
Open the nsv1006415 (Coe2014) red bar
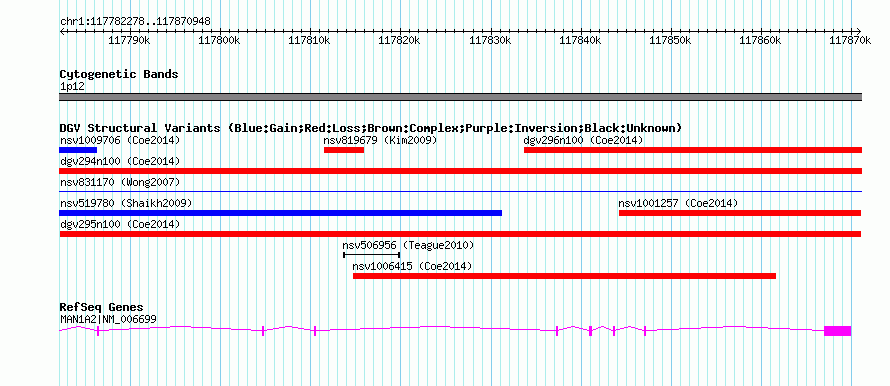click(564, 276)
